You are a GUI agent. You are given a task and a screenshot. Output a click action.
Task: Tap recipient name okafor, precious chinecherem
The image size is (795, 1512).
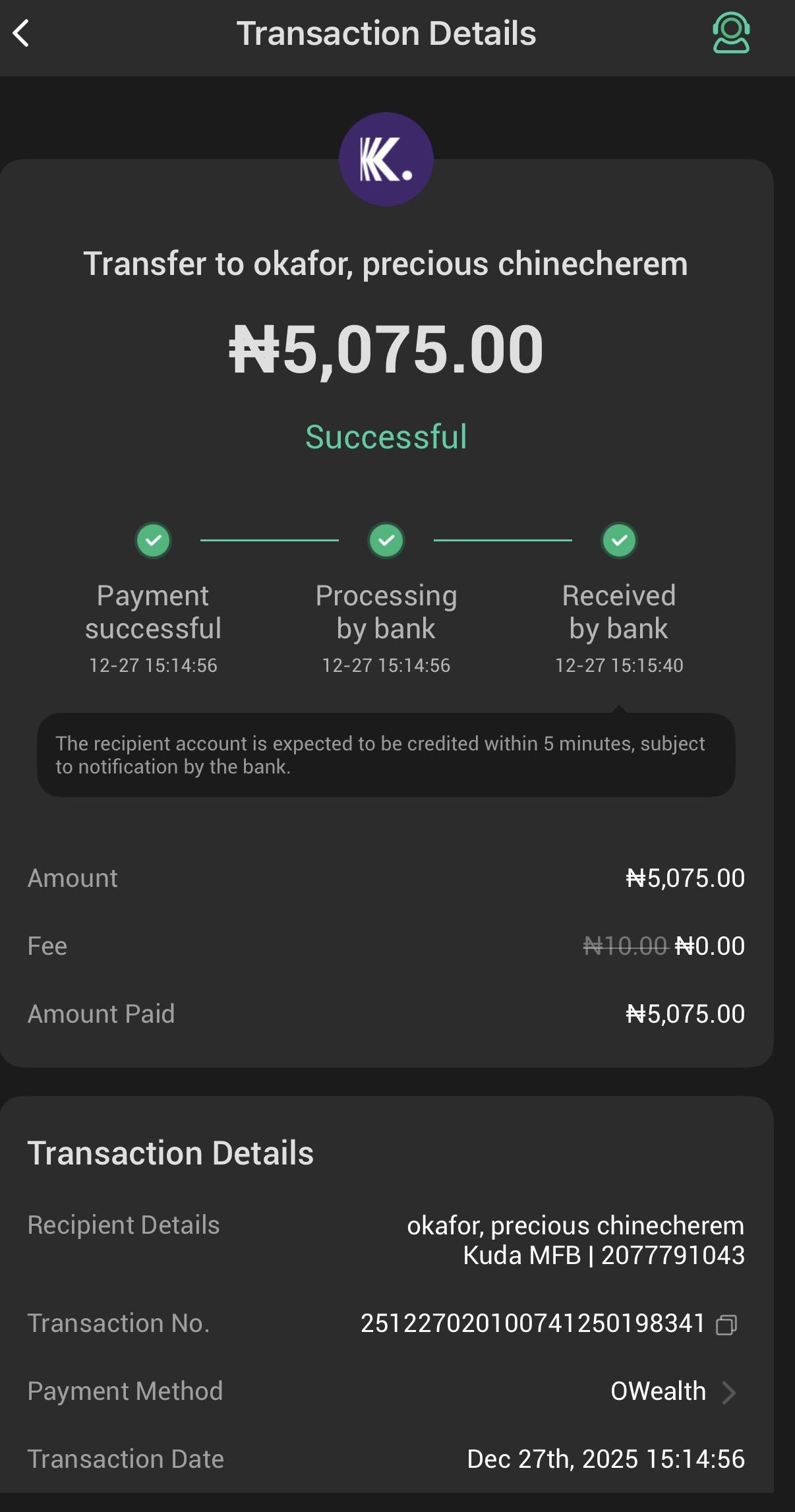click(575, 1225)
